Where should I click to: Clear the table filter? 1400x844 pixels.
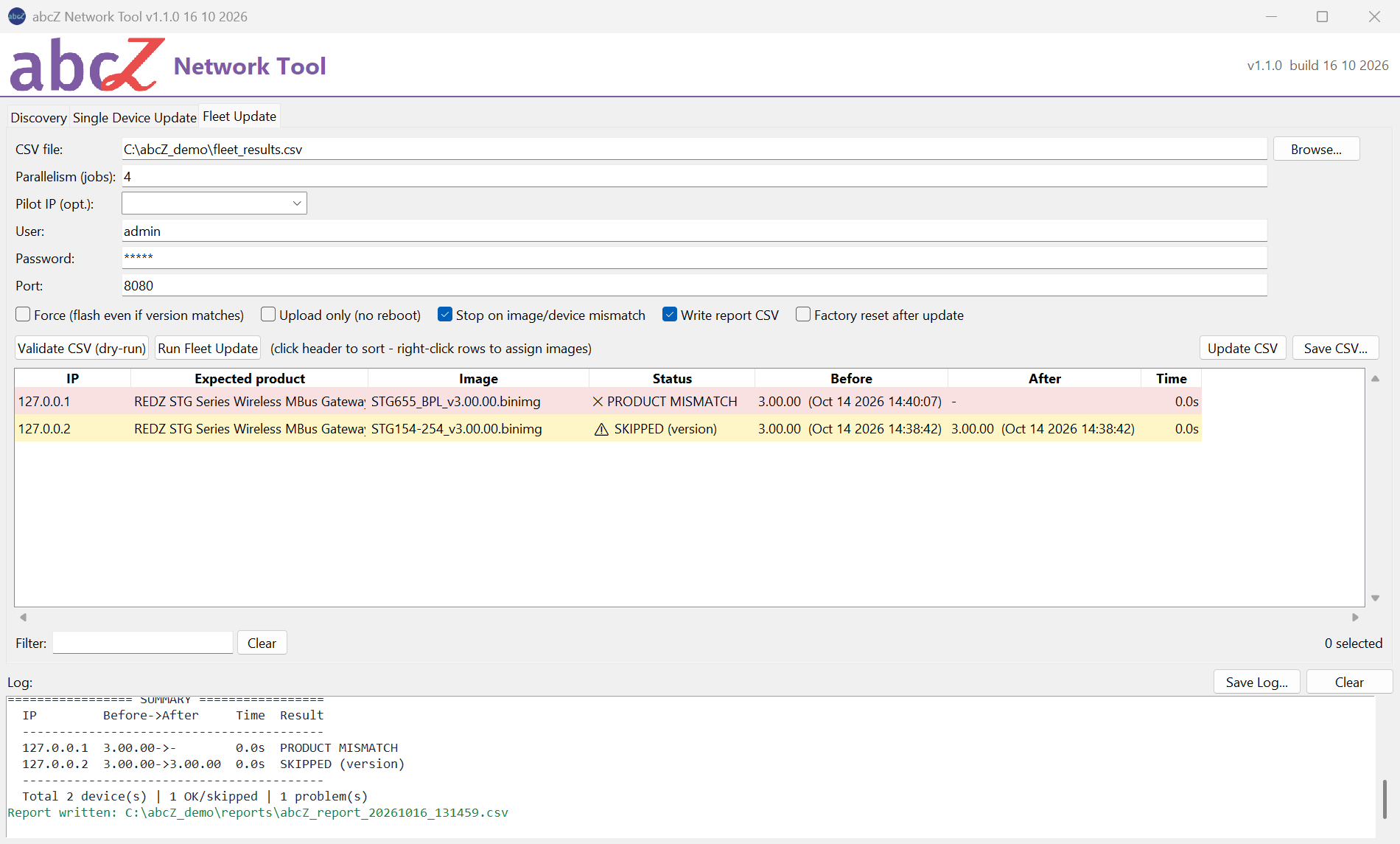click(262, 643)
